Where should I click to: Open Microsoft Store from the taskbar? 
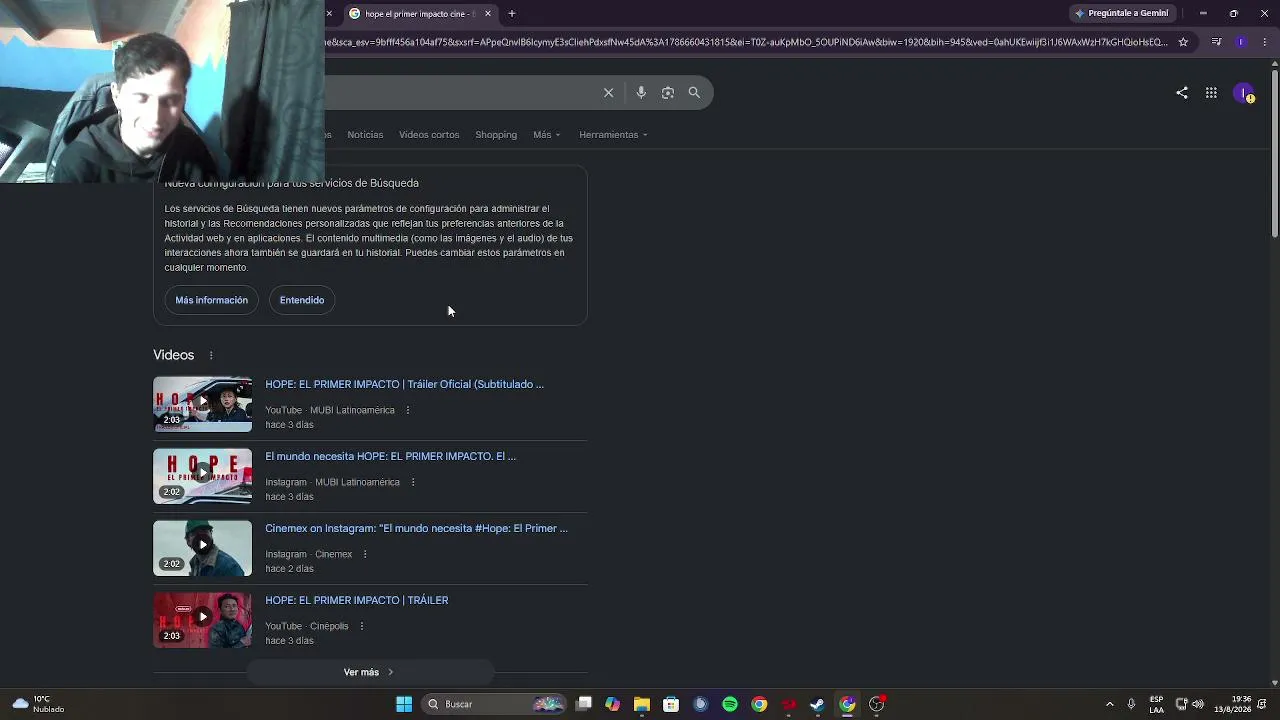click(x=671, y=704)
